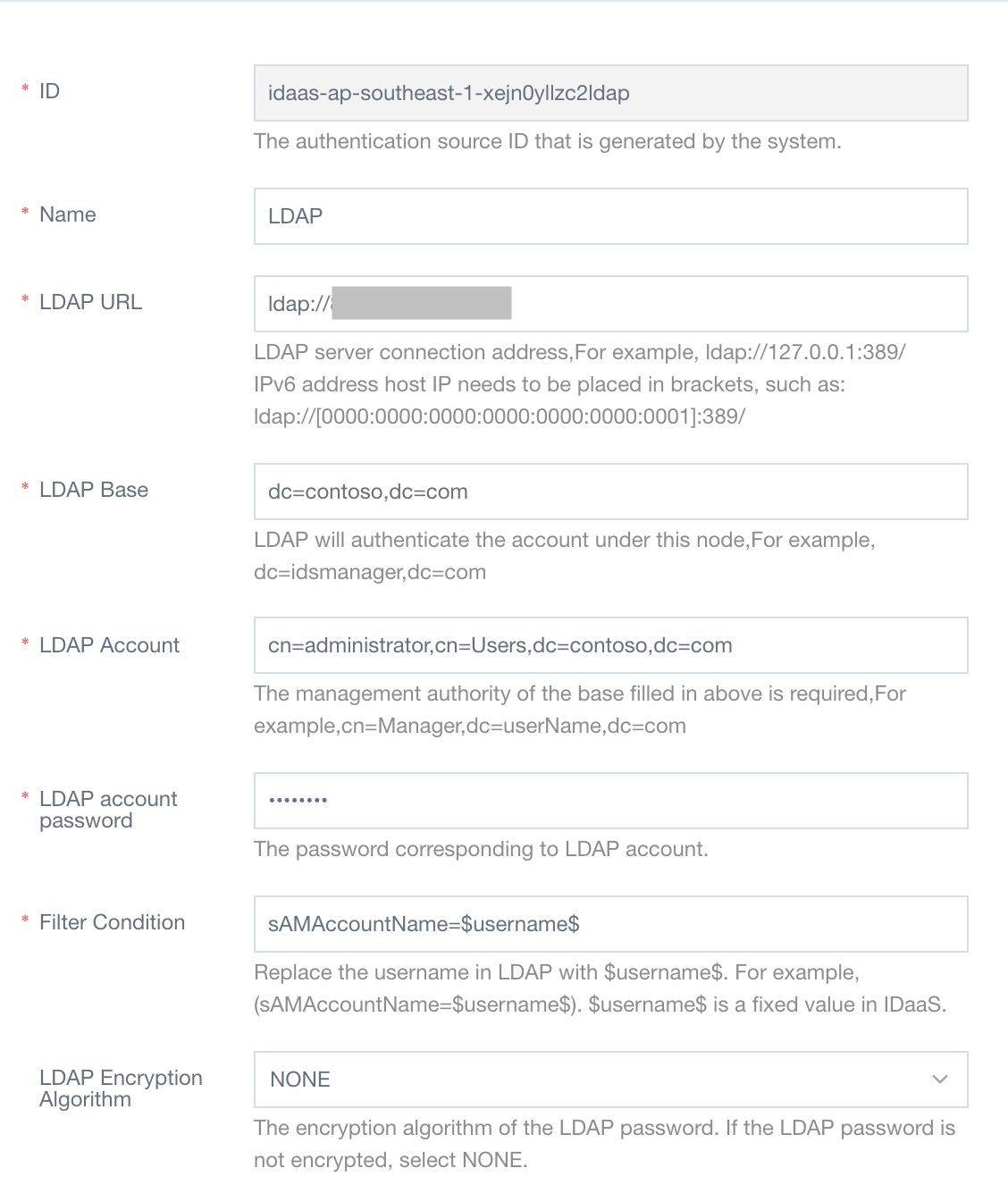Click the LDAP Base label
Viewport: 1008px width, 1185px height.
point(94,490)
